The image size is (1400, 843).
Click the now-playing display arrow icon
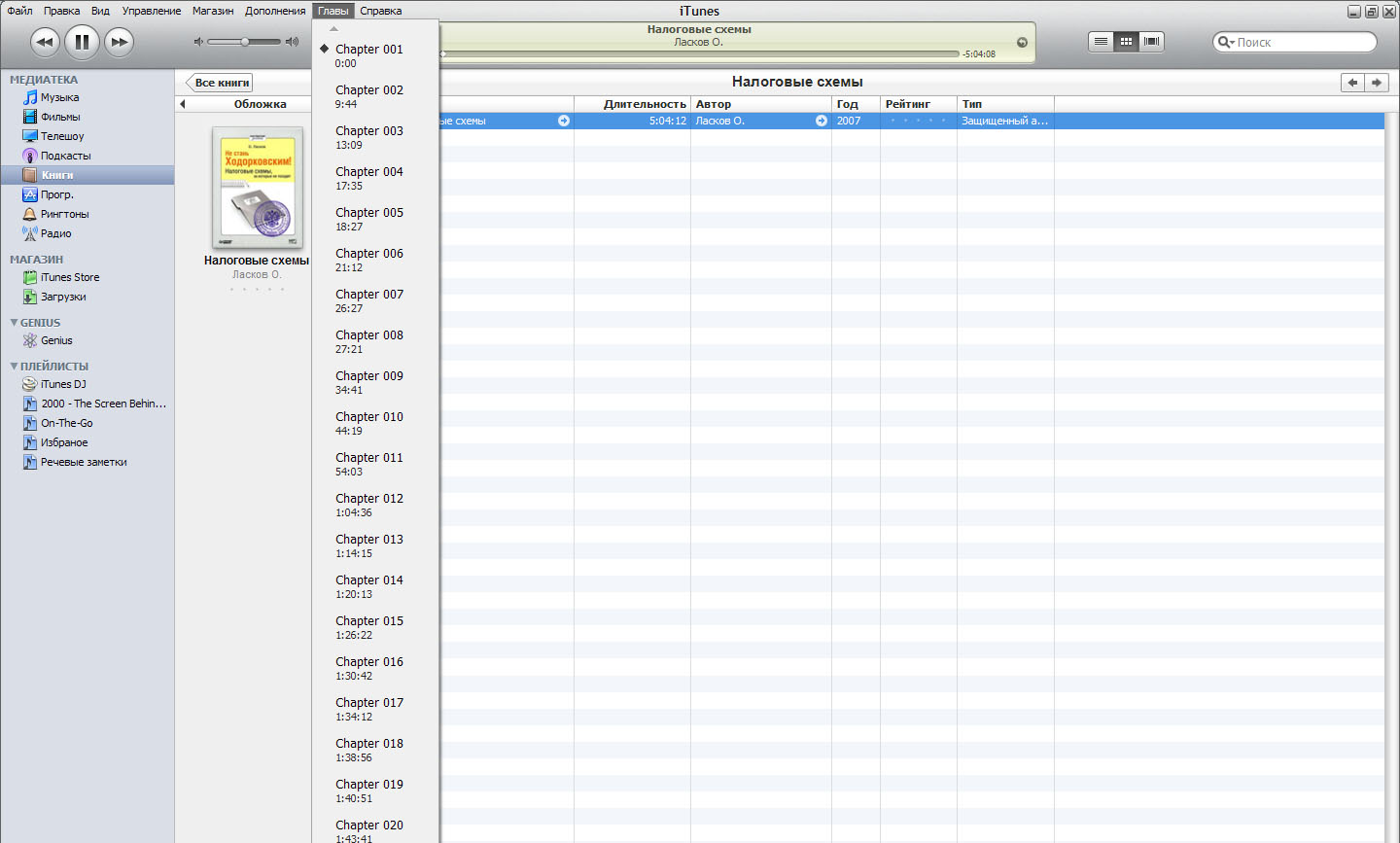click(1022, 42)
